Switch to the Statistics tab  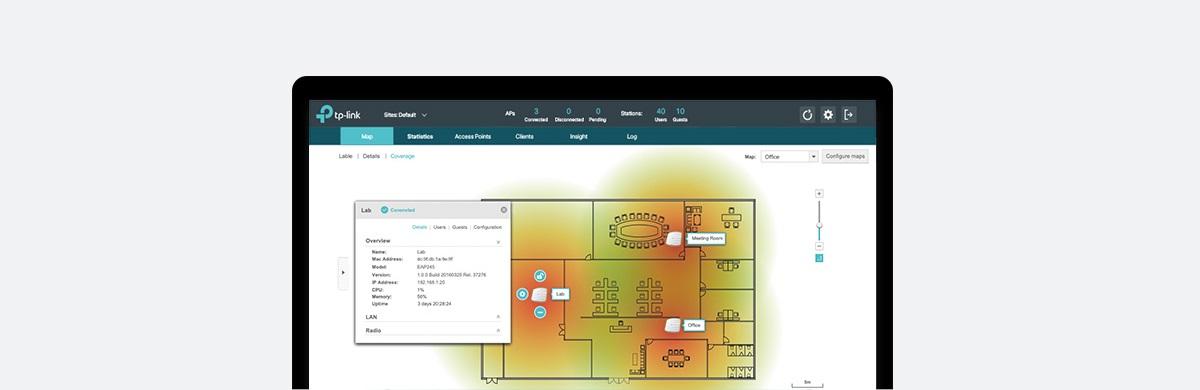tap(420, 136)
